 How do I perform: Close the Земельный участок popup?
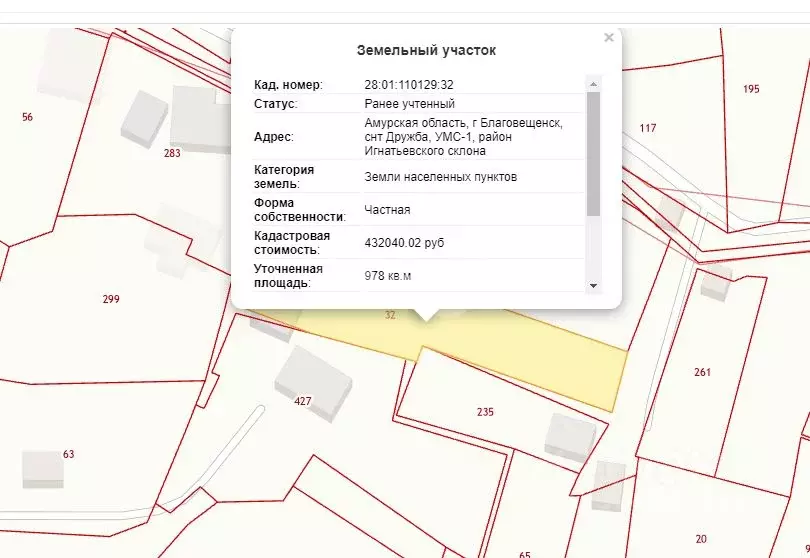point(608,38)
